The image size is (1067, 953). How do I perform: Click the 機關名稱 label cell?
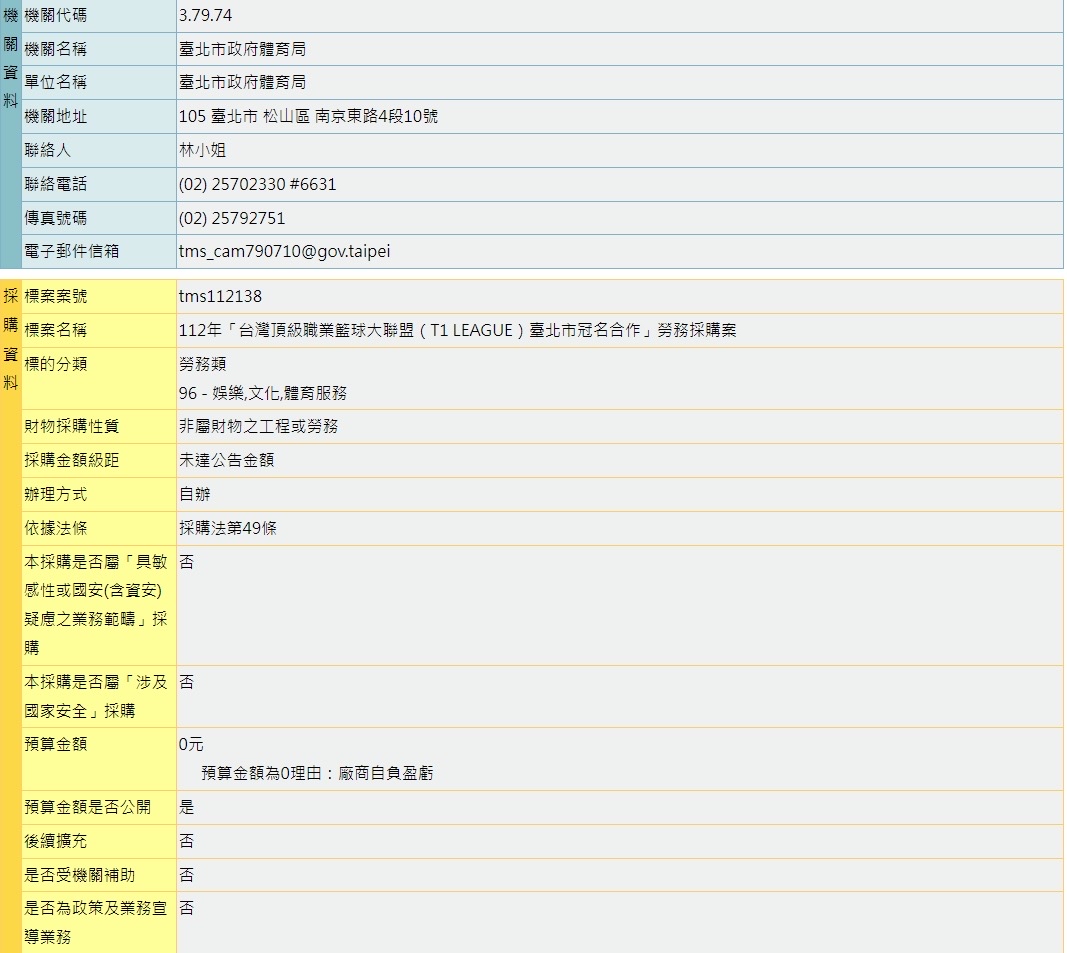pos(56,49)
